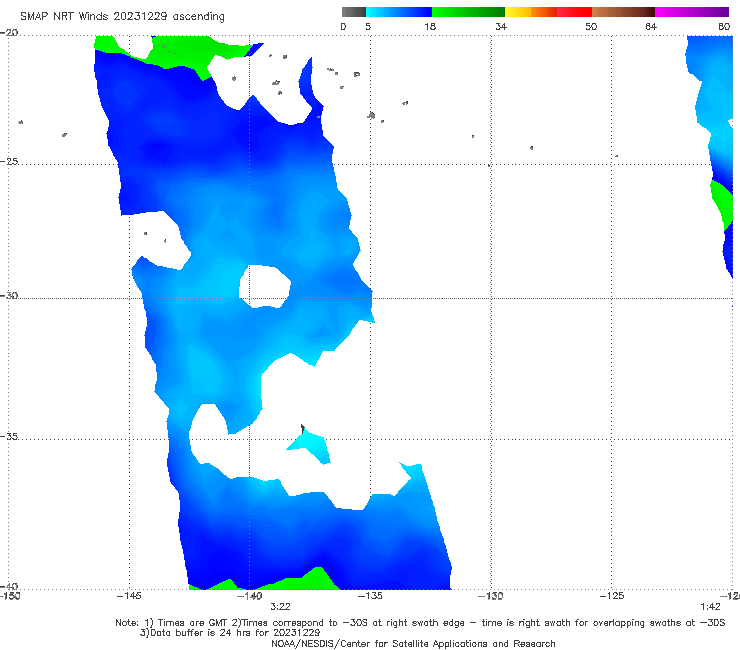
Task: Click the cyan-to-blue 5–18 color bar segment
Action: coord(399,12)
